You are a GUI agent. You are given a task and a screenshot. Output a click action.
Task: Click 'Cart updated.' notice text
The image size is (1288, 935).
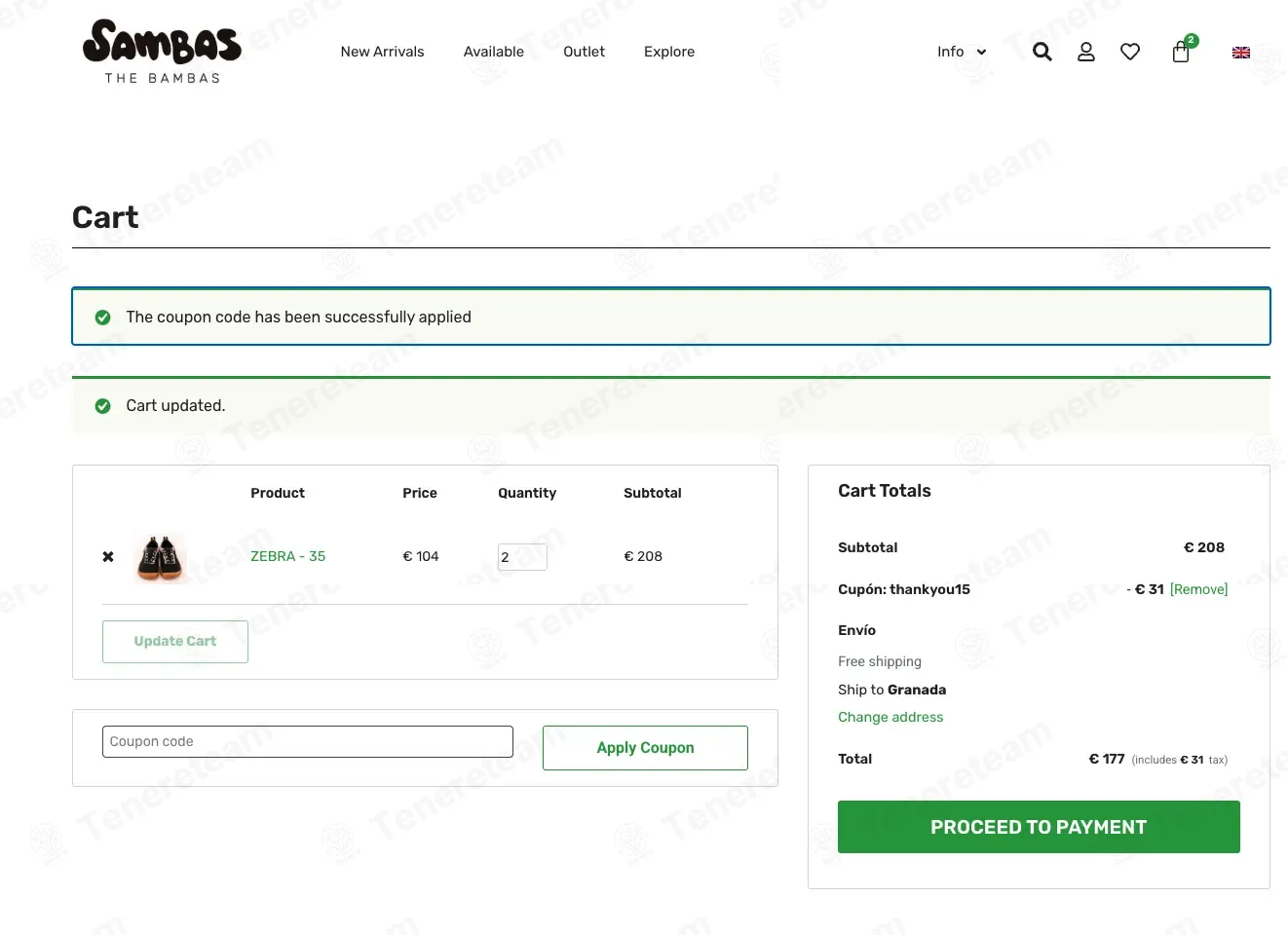(175, 405)
